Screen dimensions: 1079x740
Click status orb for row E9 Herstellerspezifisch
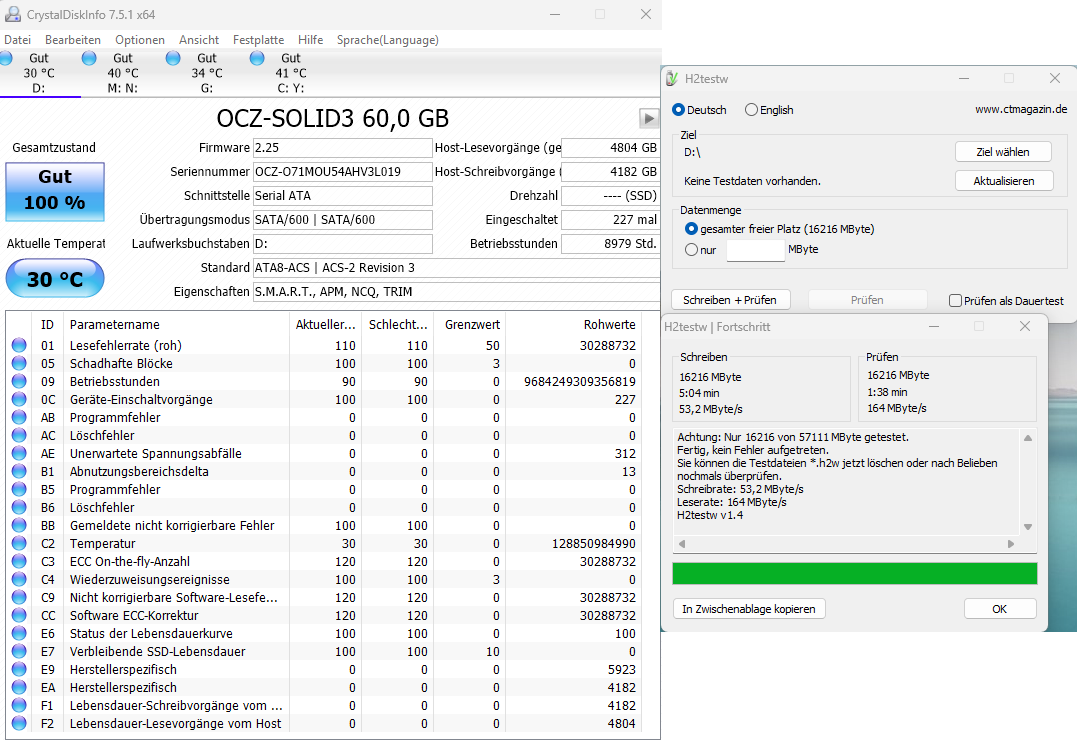coord(19,669)
